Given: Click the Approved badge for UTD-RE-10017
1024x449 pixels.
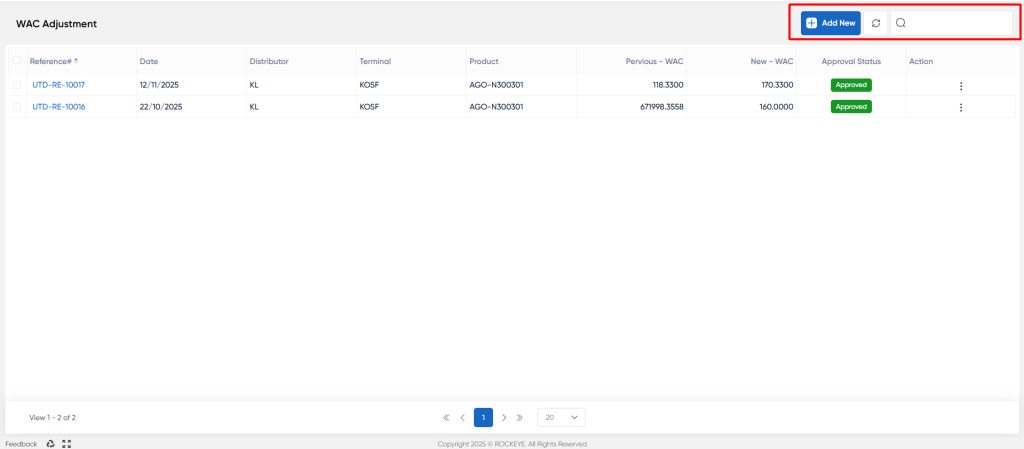Looking at the screenshot, I should (851, 85).
